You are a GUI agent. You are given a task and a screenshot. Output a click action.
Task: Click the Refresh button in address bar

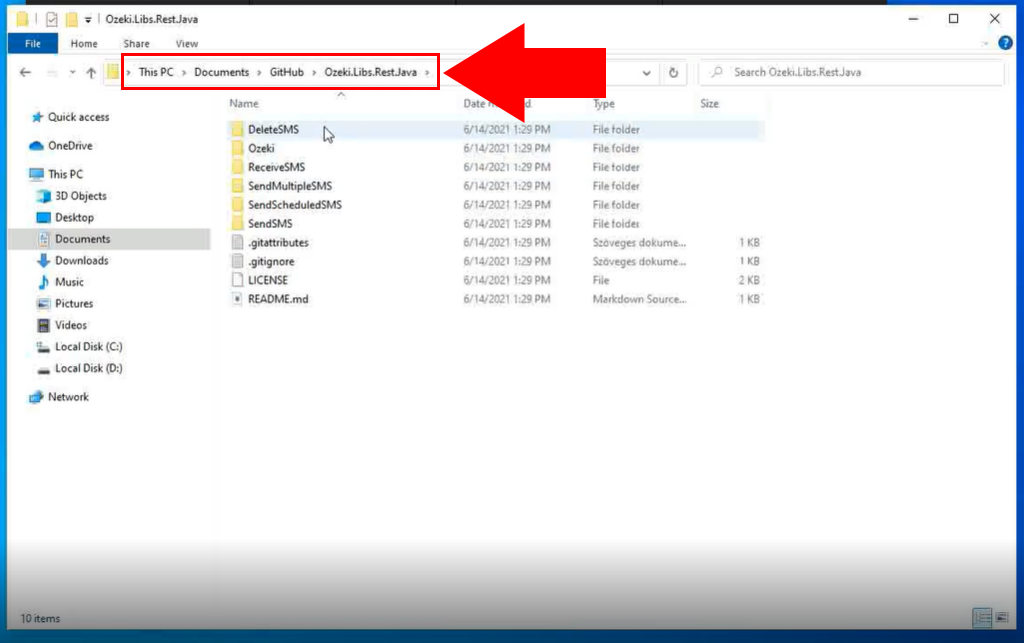coord(674,73)
